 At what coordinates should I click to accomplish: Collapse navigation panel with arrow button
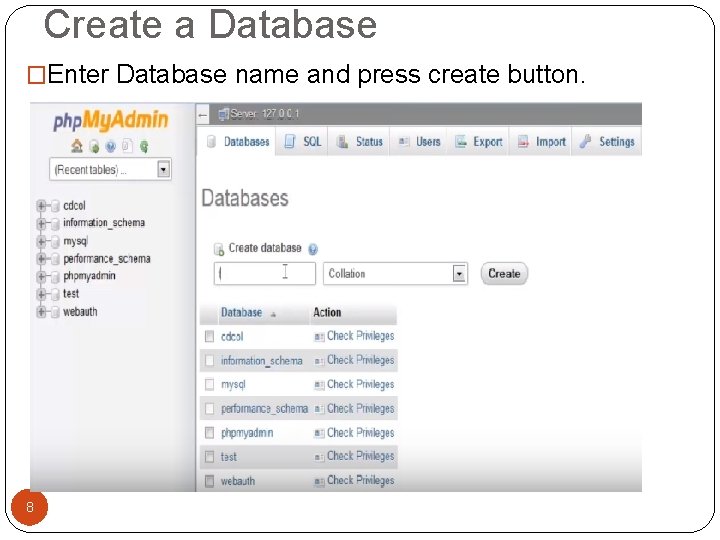[203, 114]
